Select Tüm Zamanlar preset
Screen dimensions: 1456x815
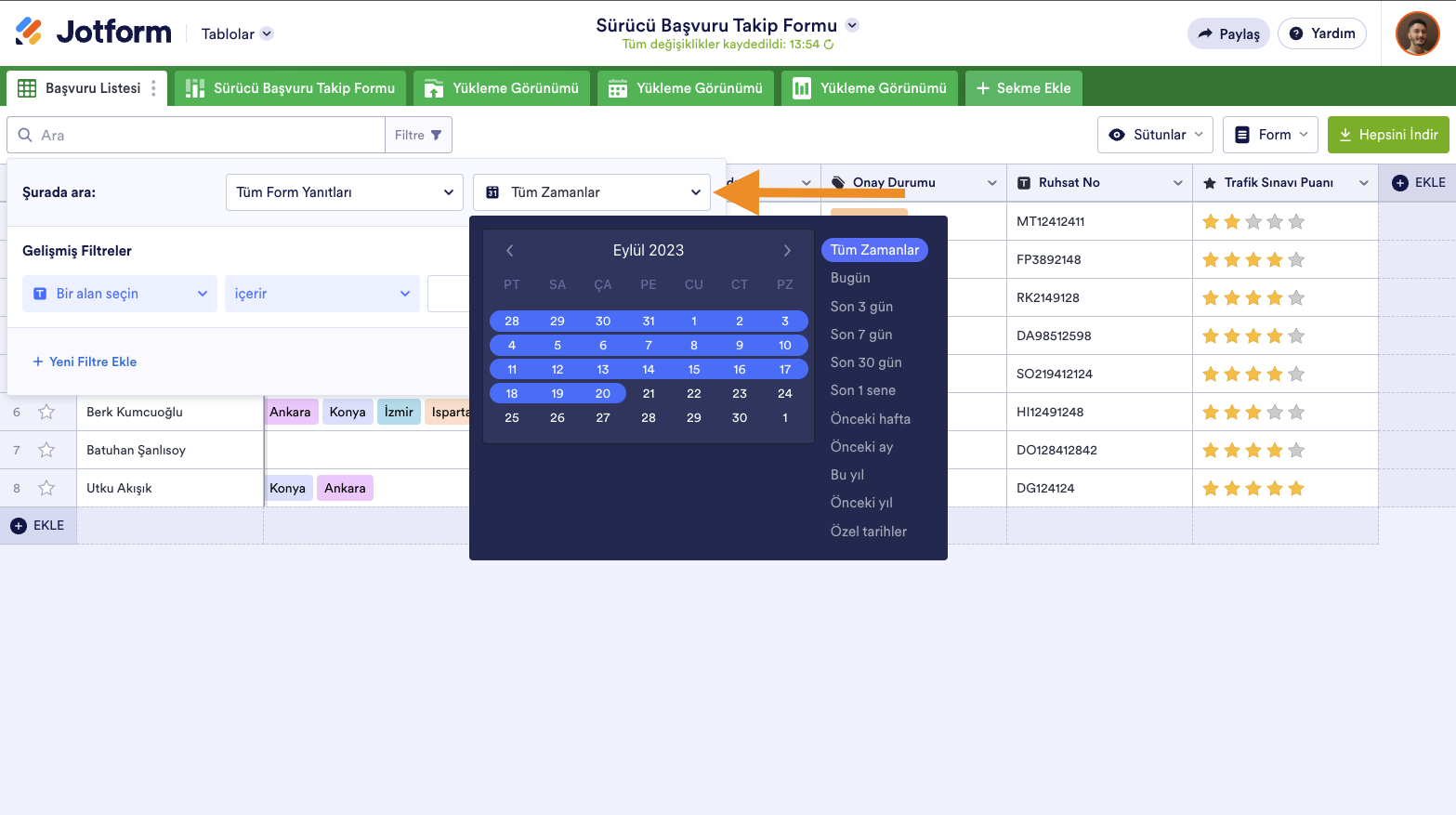(874, 250)
